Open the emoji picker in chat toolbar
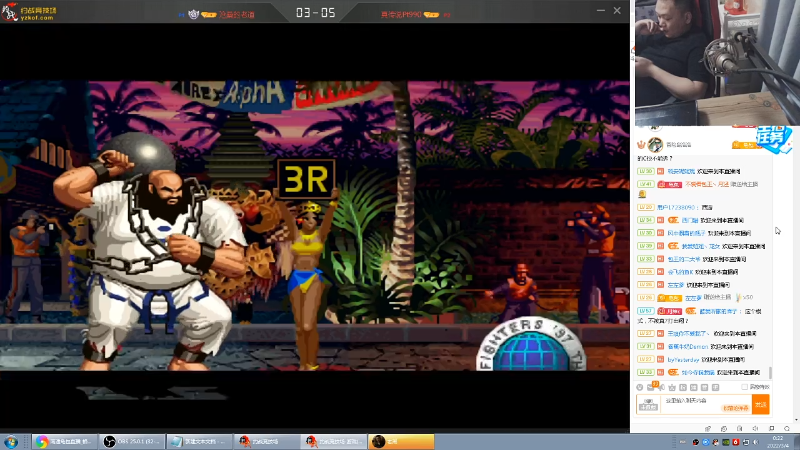This screenshot has width=800, height=450. click(640, 387)
